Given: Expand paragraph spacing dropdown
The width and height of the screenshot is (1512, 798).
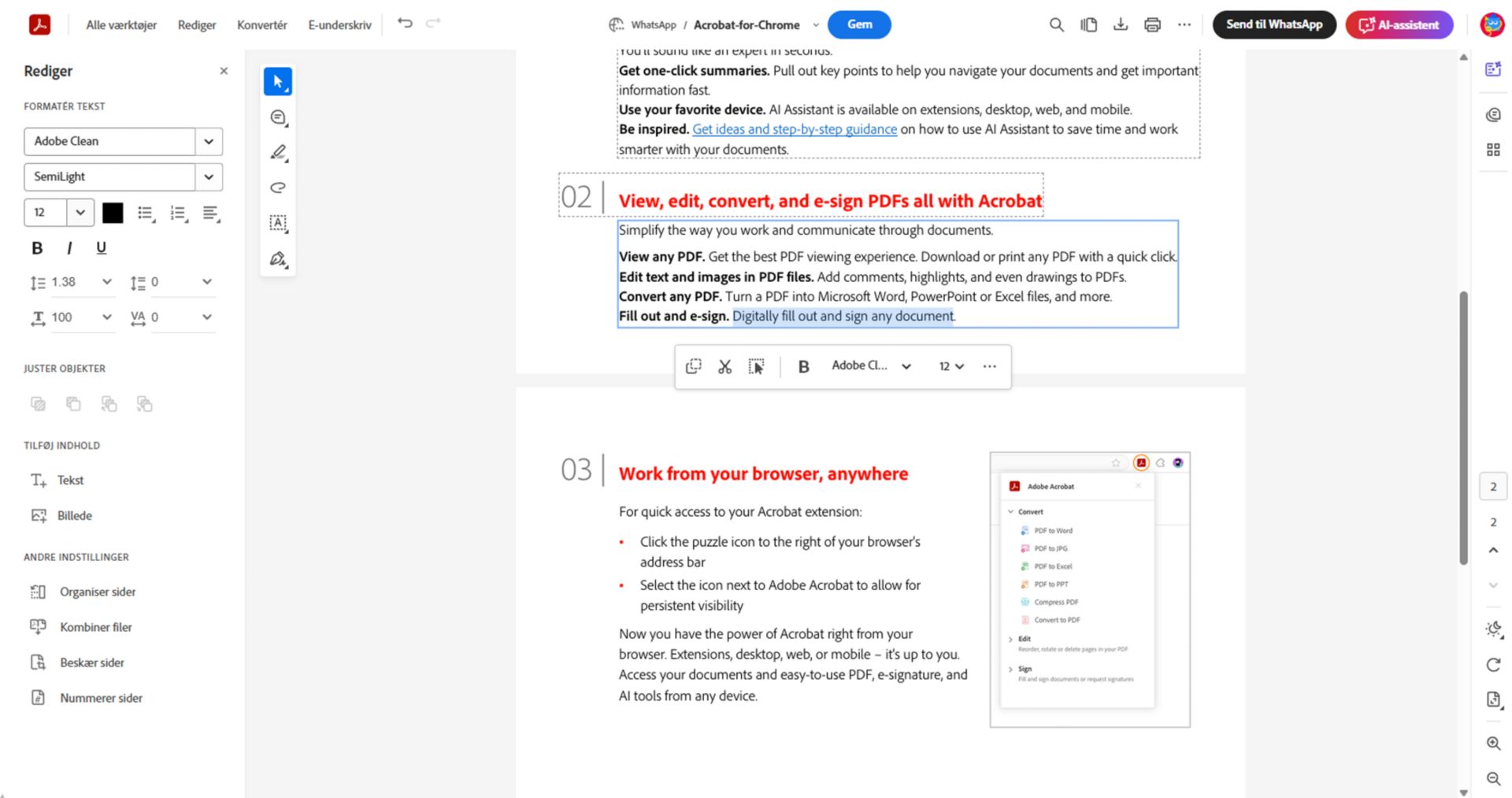Looking at the screenshot, I should (207, 282).
